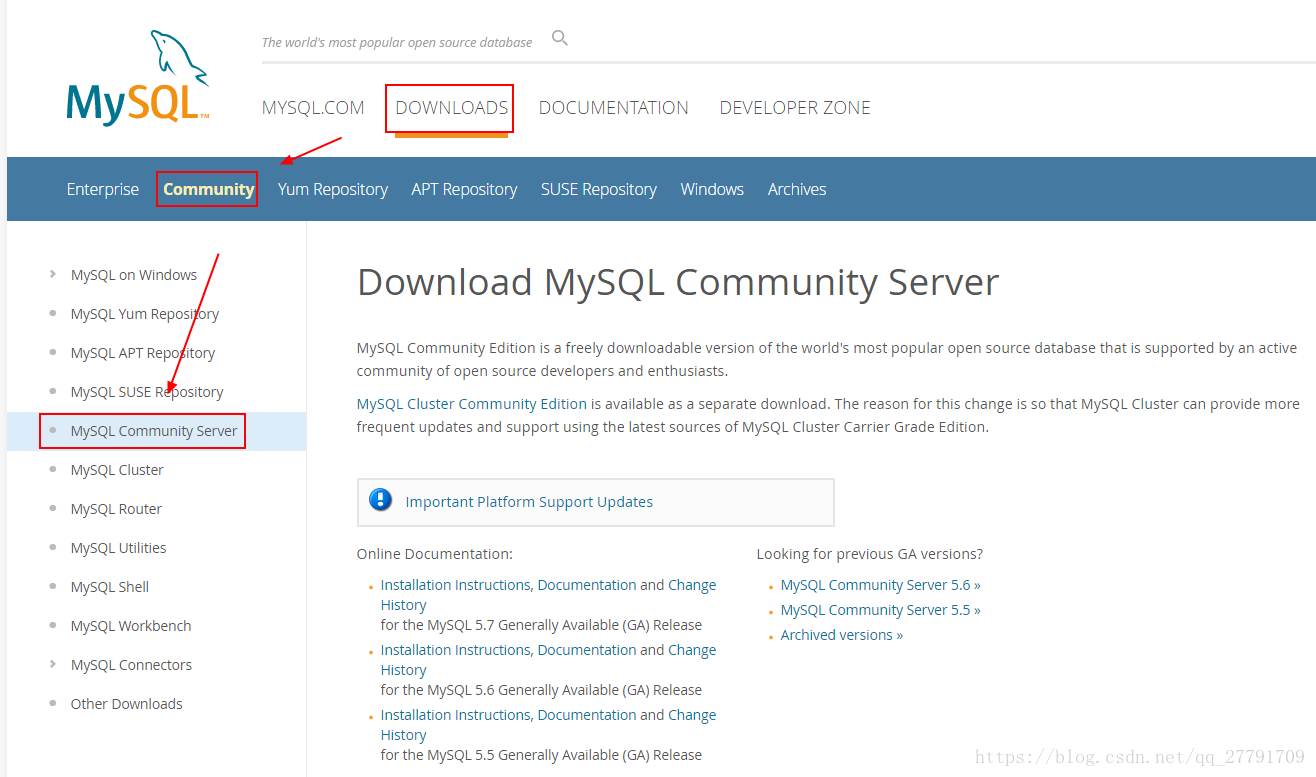Select MySQL Shell in sidebar
Viewport: 1316px width, 777px height.
110,587
